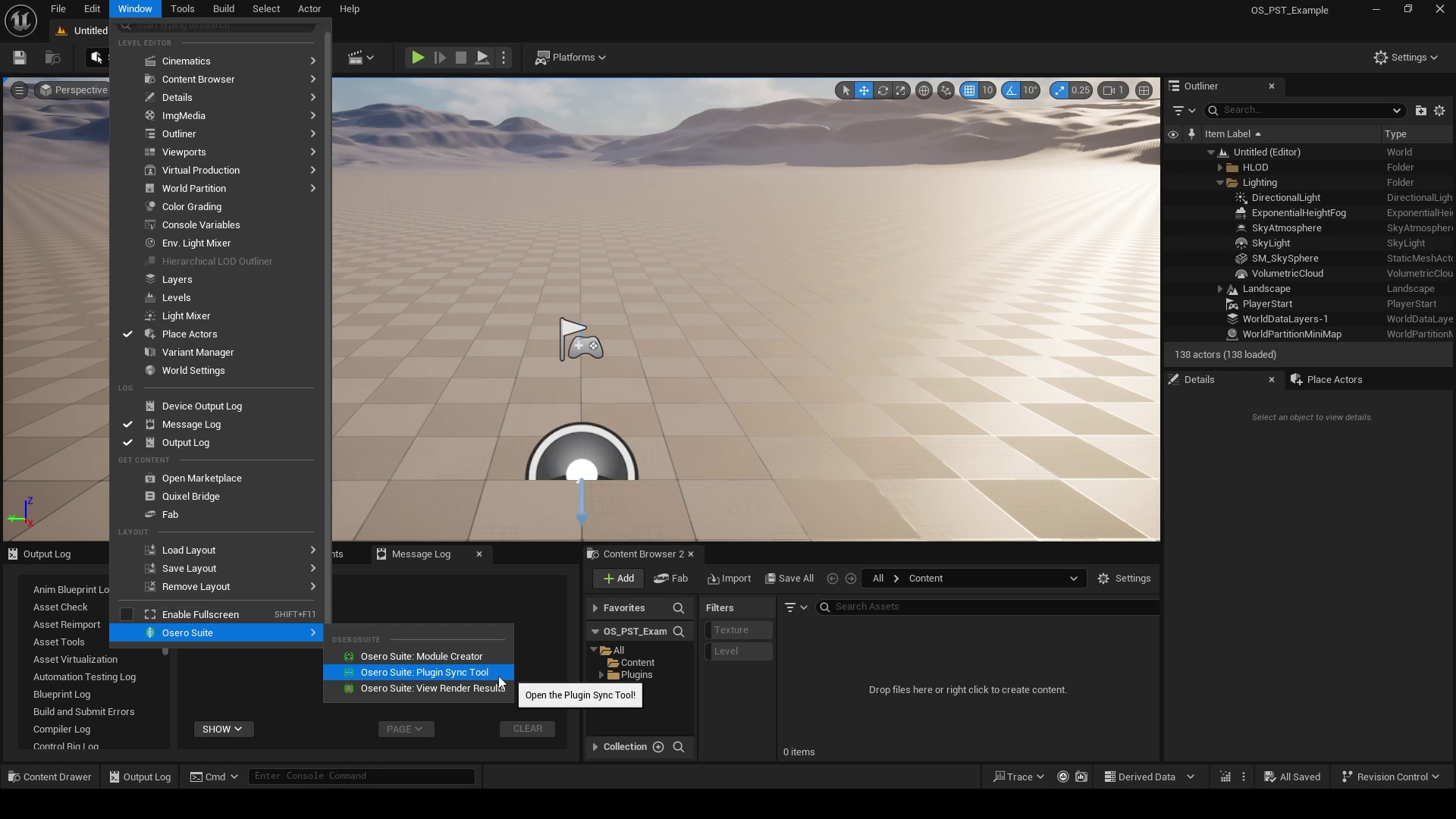Open camera speed setting
Screen dimensions: 1456x819
pyautogui.click(x=1113, y=90)
